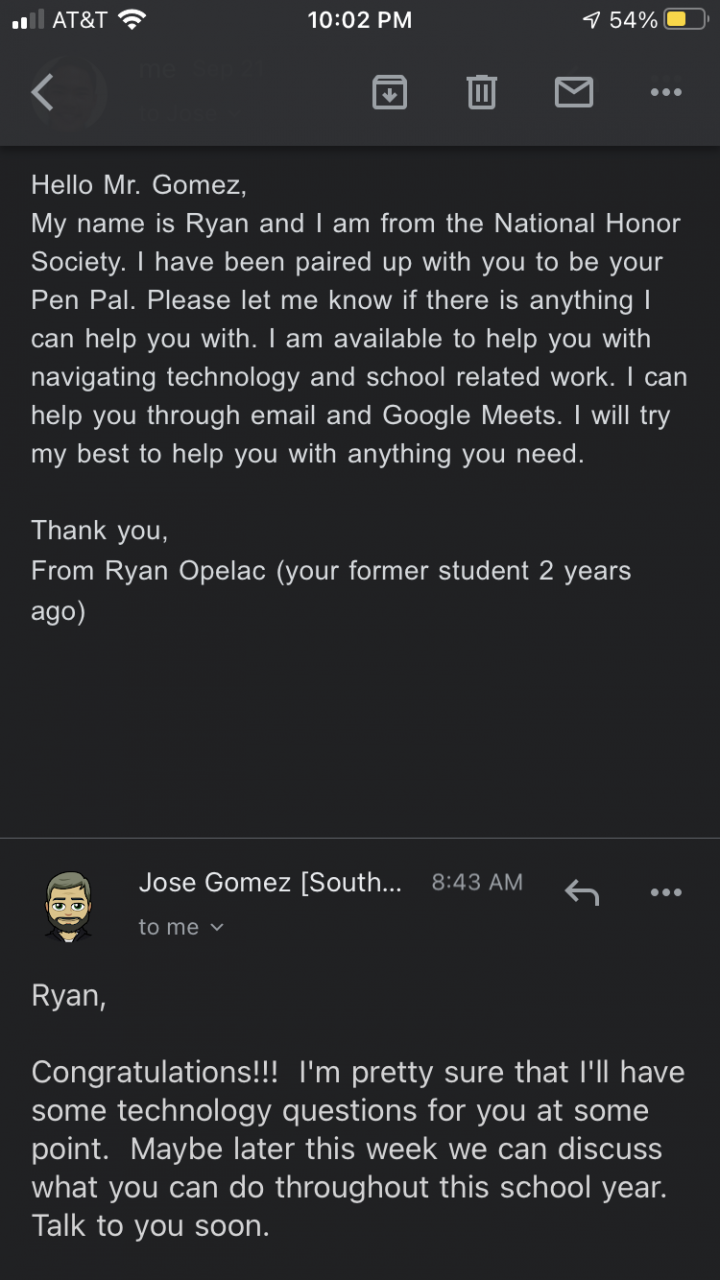This screenshot has width=720, height=1280.
Task: Tap the Wi-Fi icon in the status bar
Action: point(131,20)
